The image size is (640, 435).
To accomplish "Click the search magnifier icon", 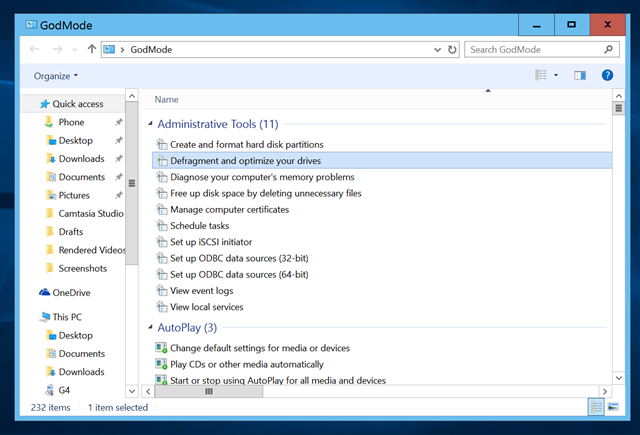I will pos(608,49).
